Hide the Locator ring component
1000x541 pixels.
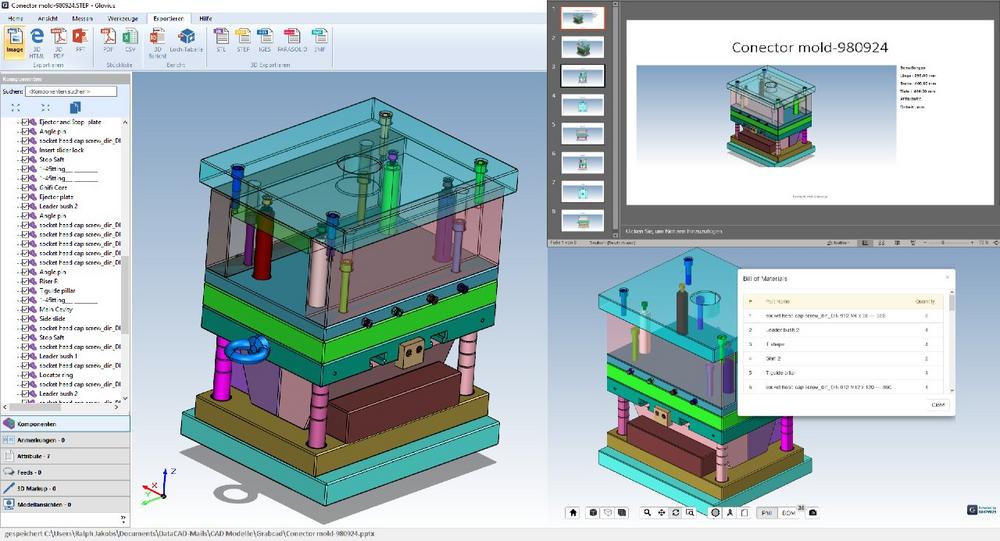(x=26, y=375)
